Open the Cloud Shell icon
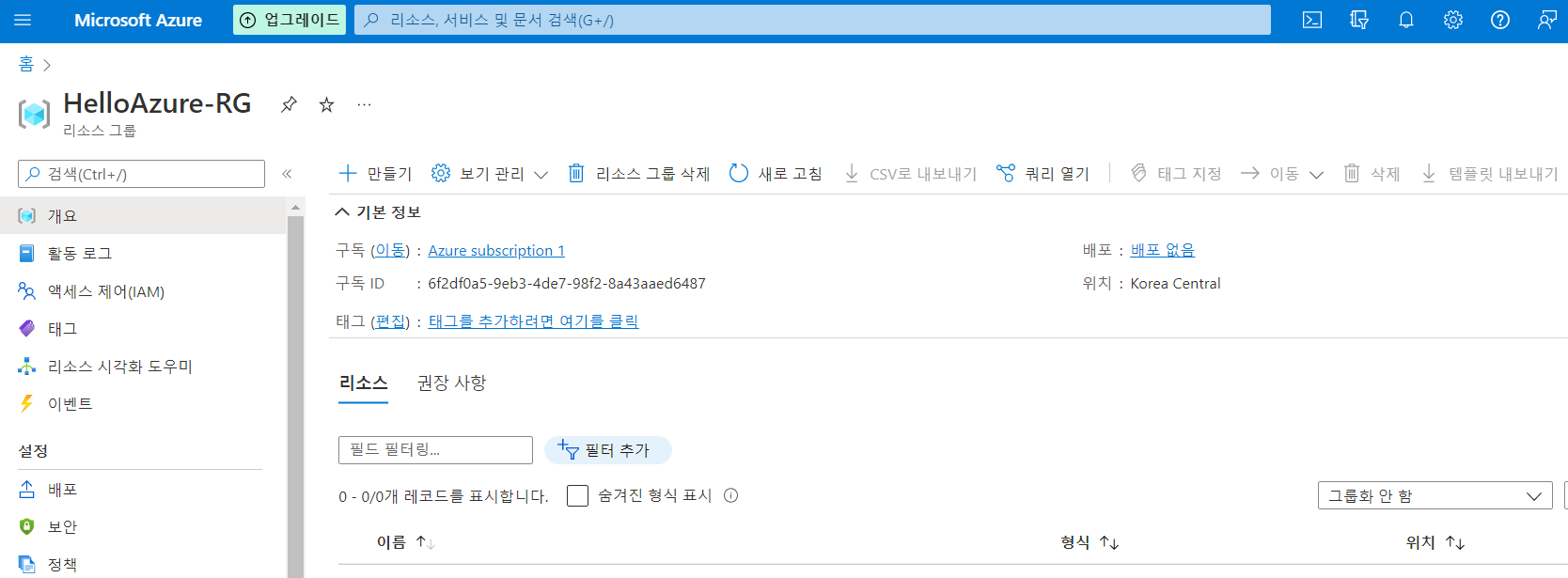 click(x=1312, y=20)
